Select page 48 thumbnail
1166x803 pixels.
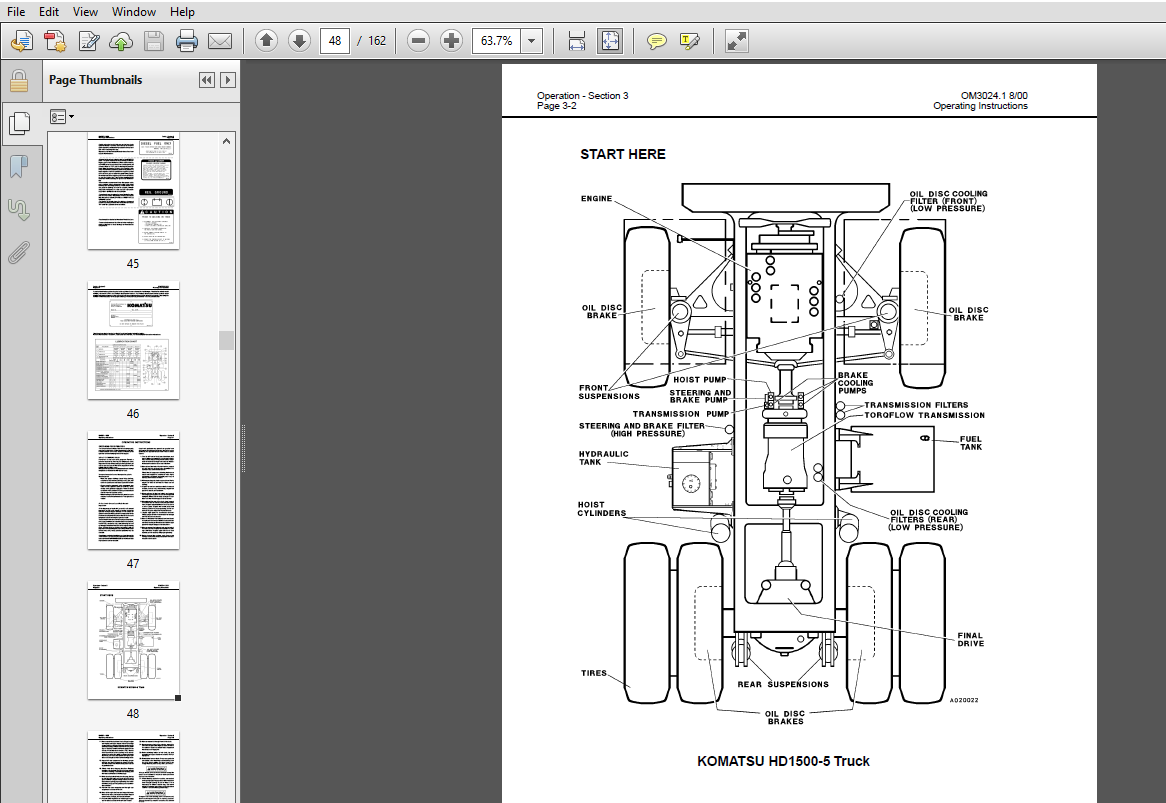click(134, 640)
